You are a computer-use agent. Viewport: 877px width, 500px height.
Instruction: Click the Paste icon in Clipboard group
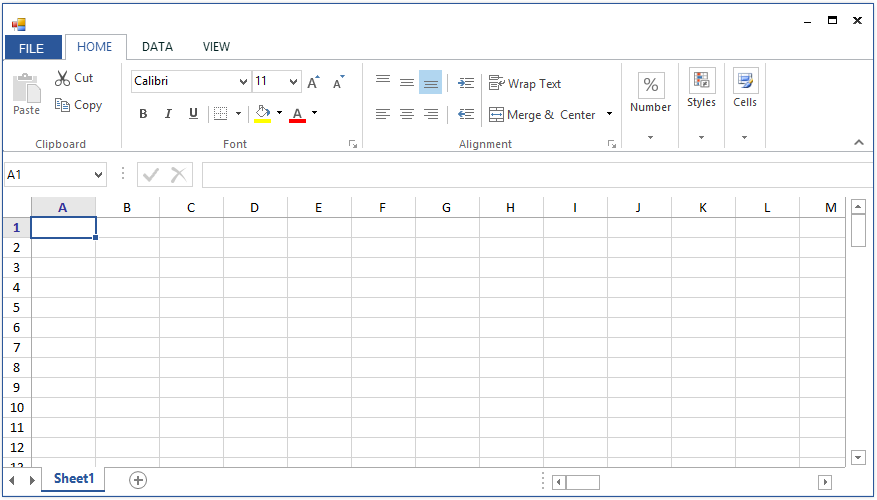coord(26,88)
